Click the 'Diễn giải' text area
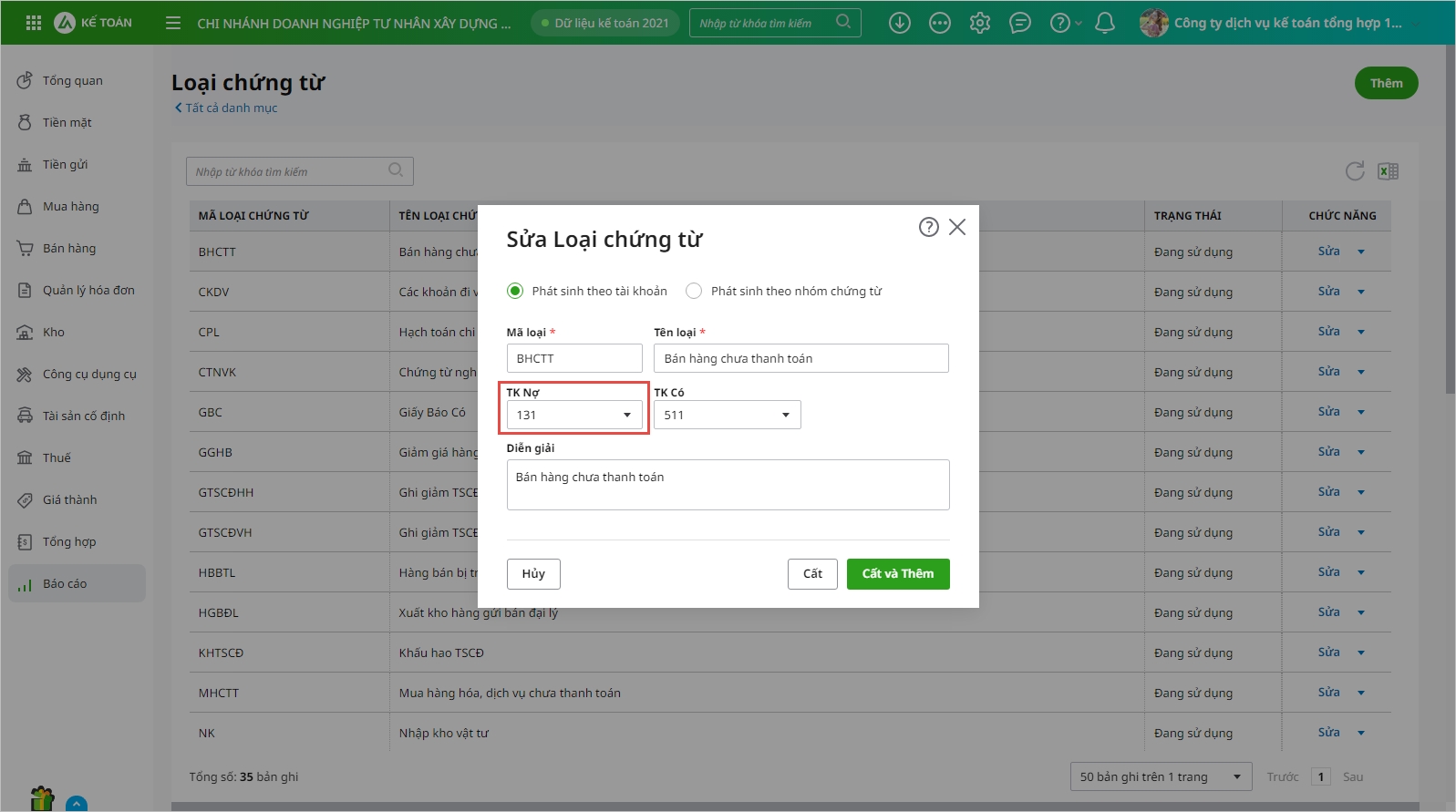Viewport: 1456px width, 812px height. click(x=728, y=485)
